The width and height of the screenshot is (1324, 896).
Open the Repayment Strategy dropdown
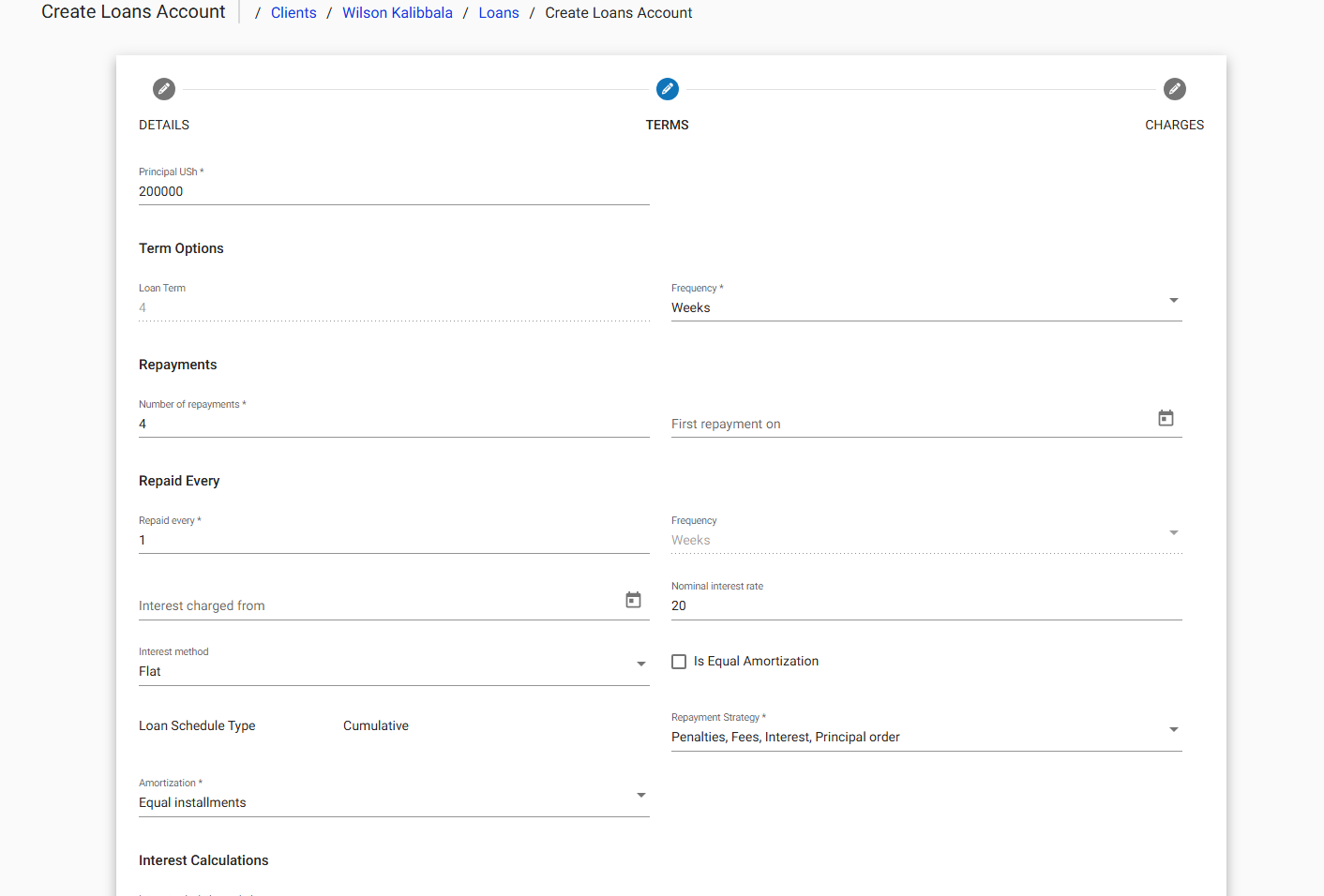(x=1173, y=729)
